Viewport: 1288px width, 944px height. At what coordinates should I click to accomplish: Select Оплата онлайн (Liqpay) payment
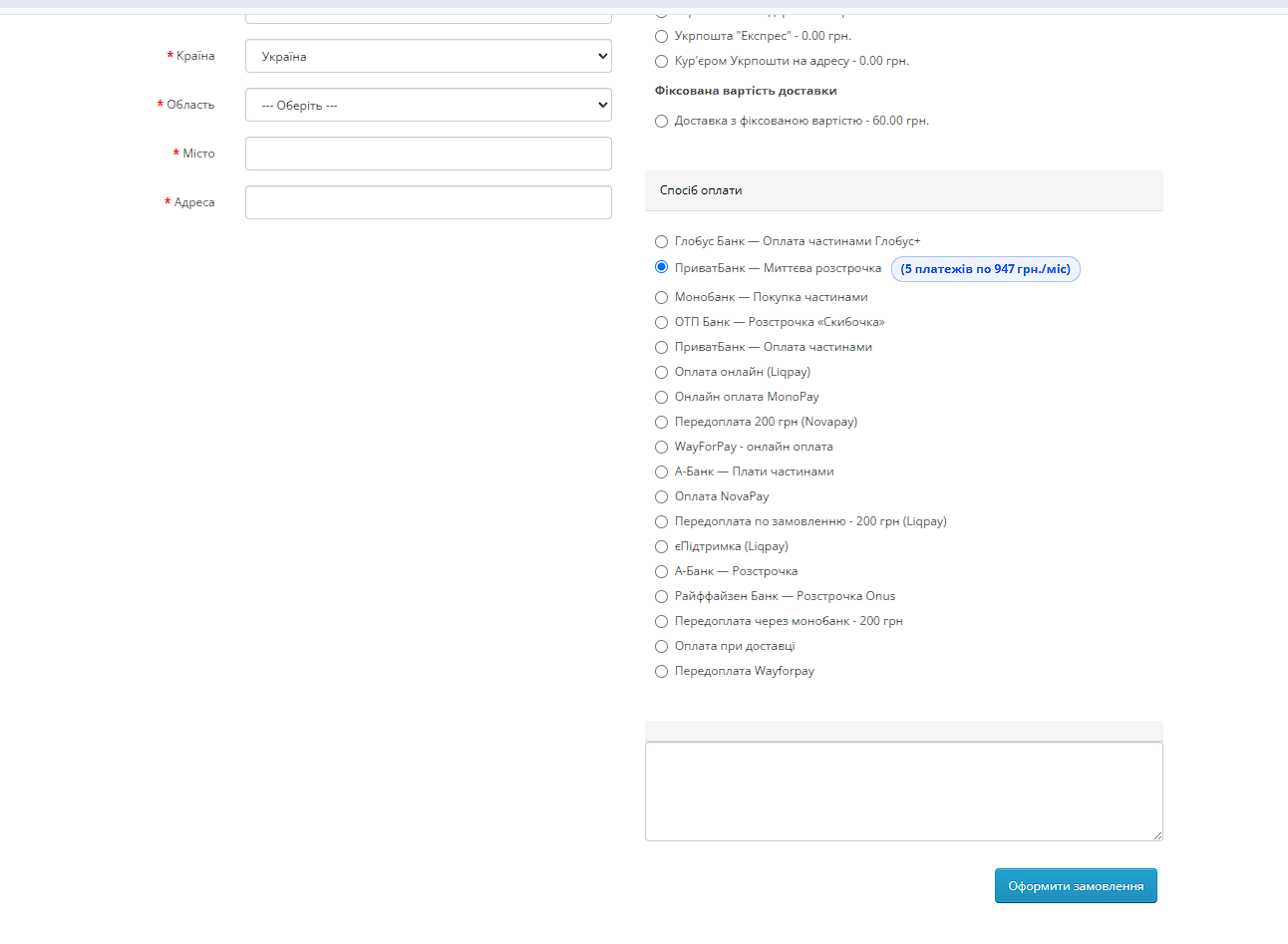(x=661, y=372)
